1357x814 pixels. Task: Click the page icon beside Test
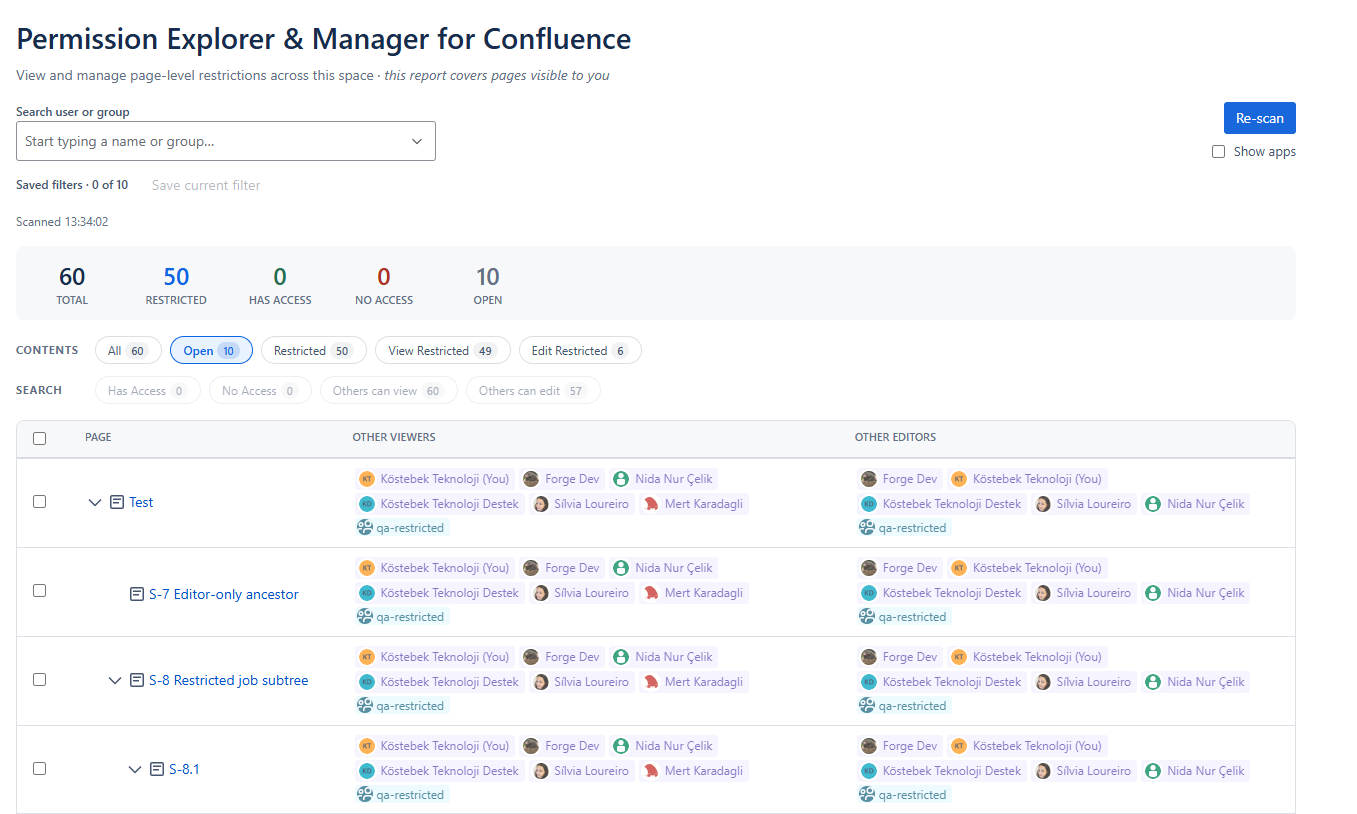[117, 502]
